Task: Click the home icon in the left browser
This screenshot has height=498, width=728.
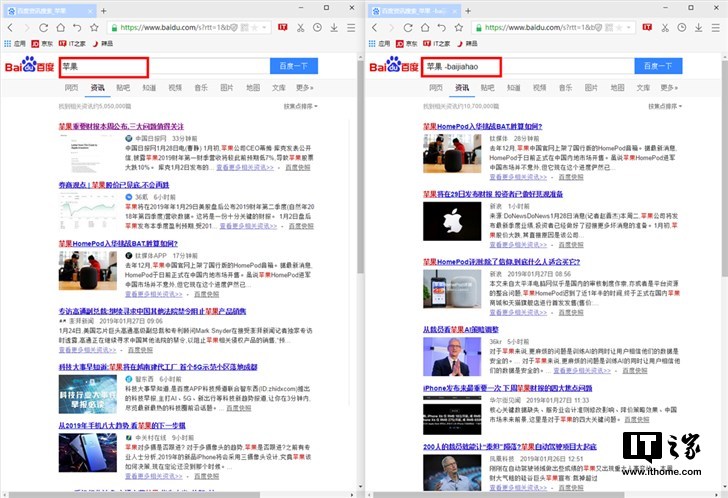Action: point(60,27)
